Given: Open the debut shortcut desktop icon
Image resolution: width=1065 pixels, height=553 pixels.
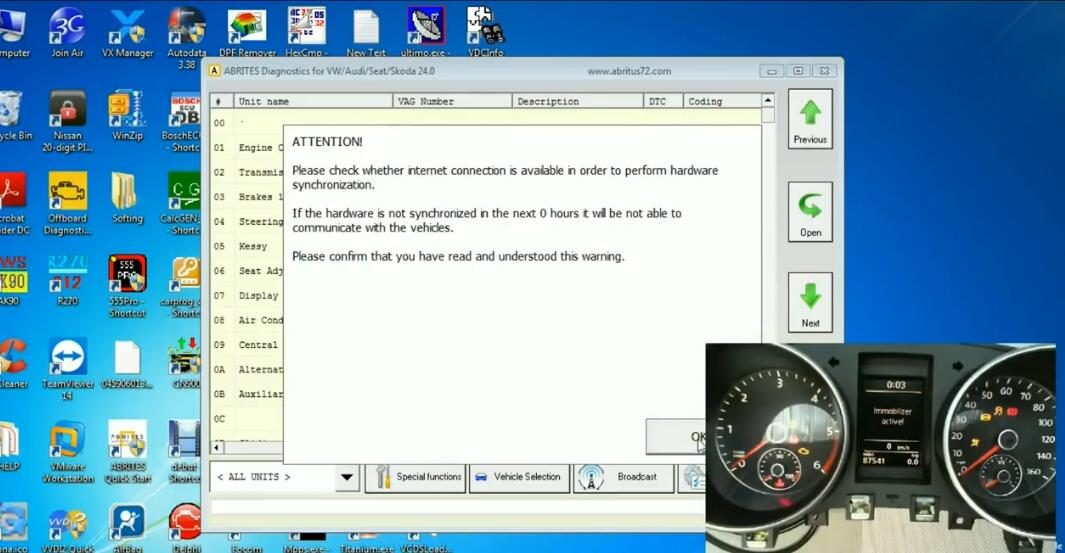Looking at the screenshot, I should 183,452.
